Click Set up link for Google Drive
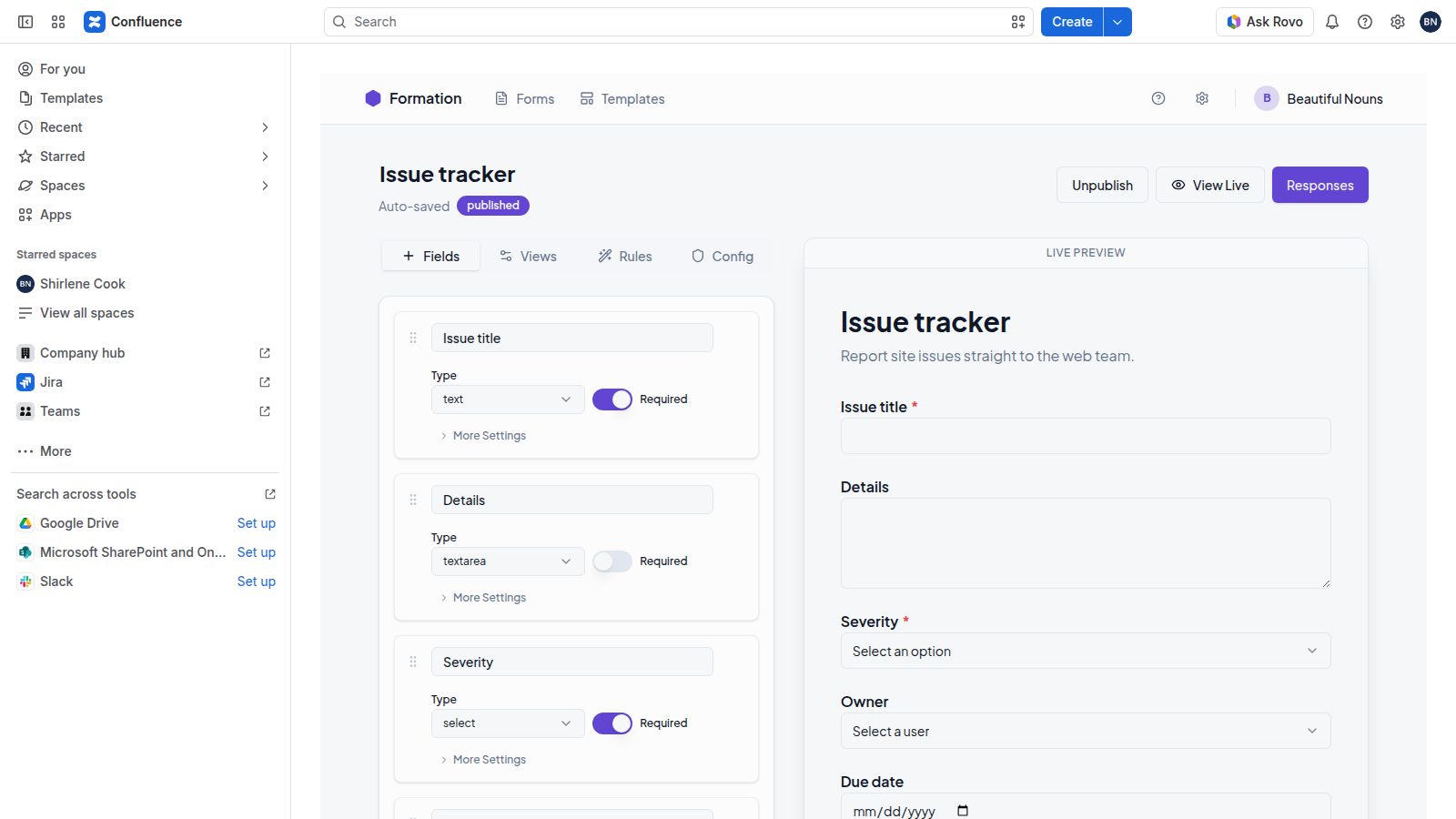 [x=257, y=523]
